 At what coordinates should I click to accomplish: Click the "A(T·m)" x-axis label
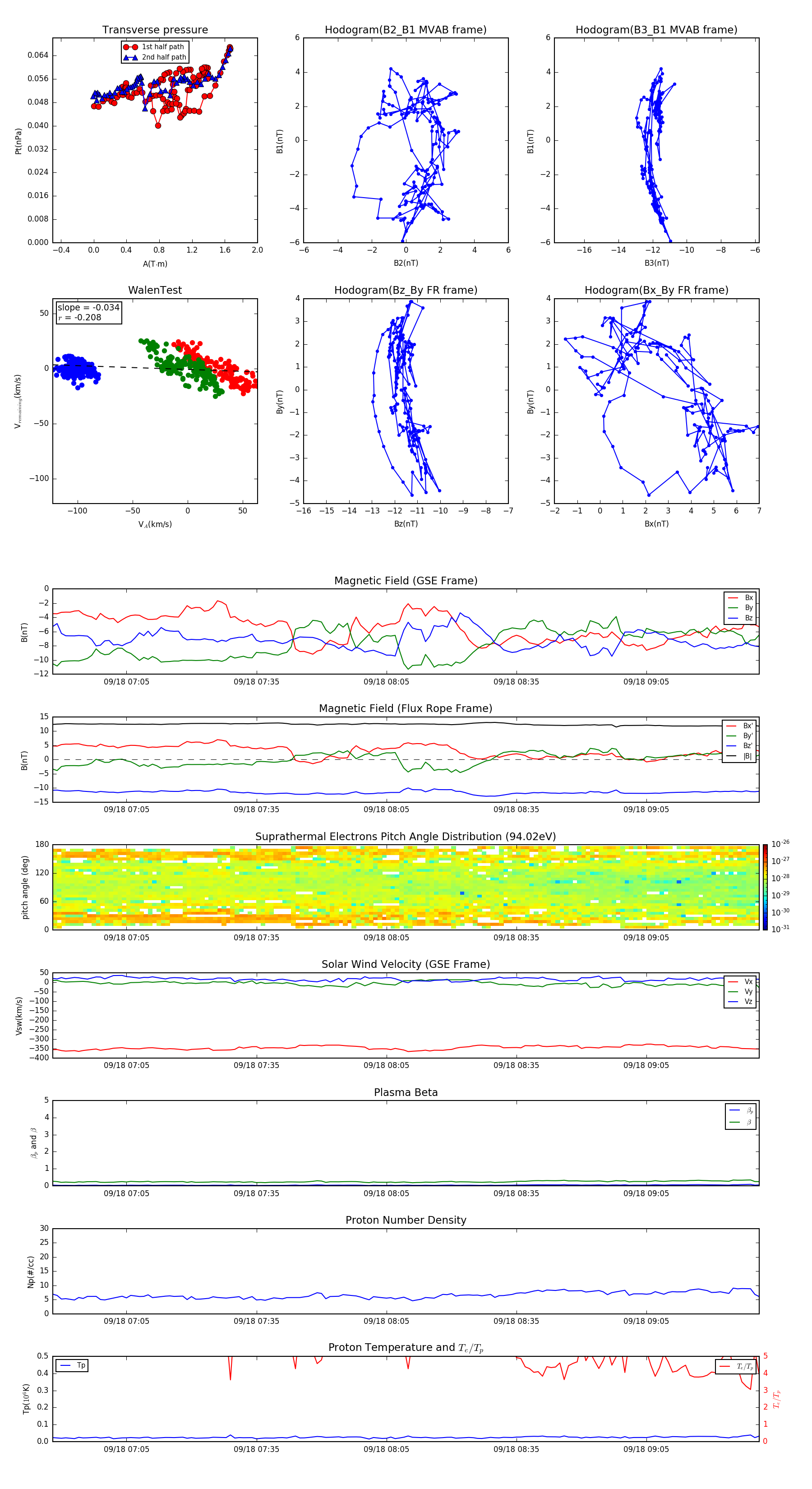(x=155, y=264)
